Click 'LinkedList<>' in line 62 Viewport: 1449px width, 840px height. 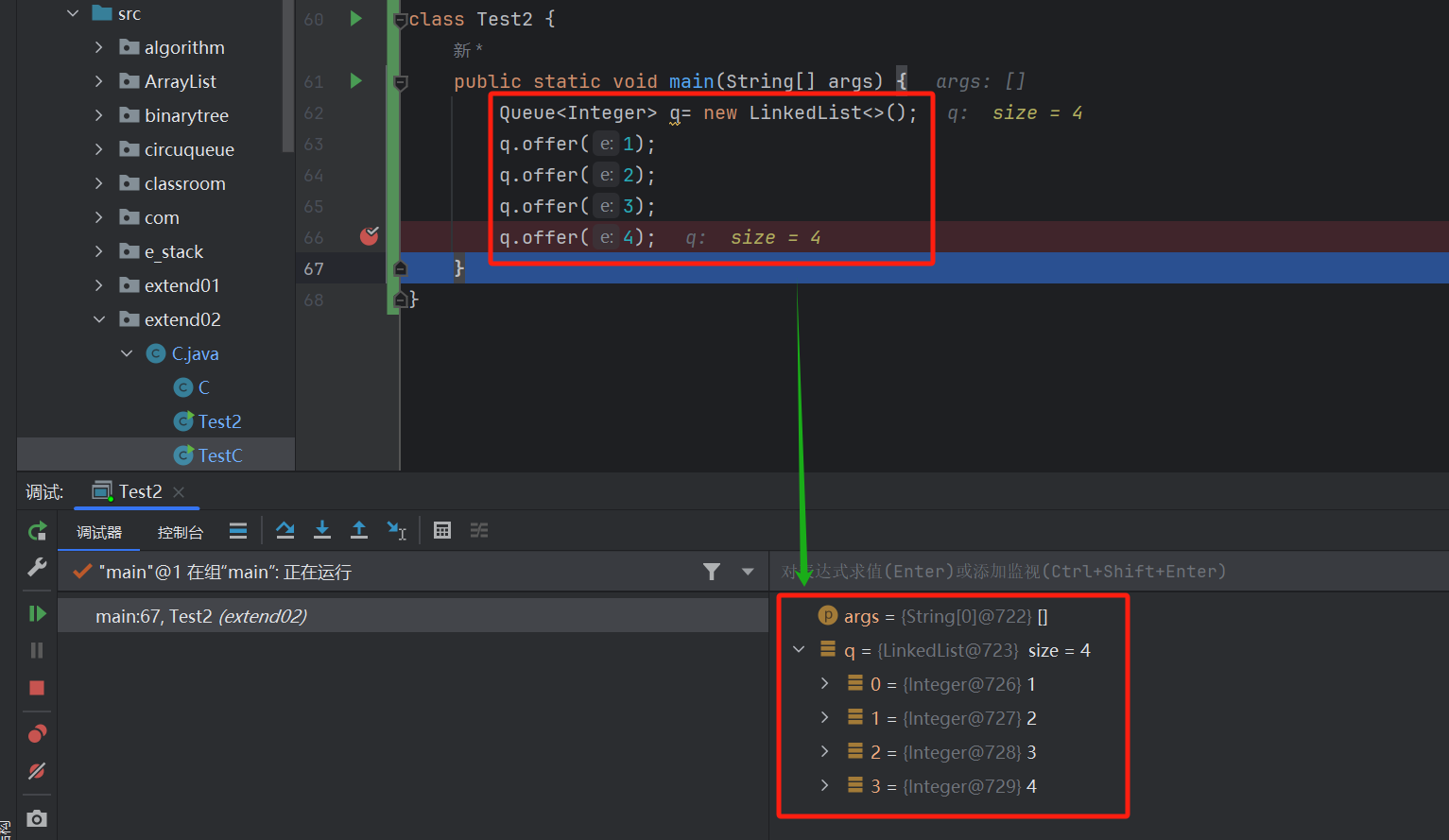pyautogui.click(x=818, y=112)
